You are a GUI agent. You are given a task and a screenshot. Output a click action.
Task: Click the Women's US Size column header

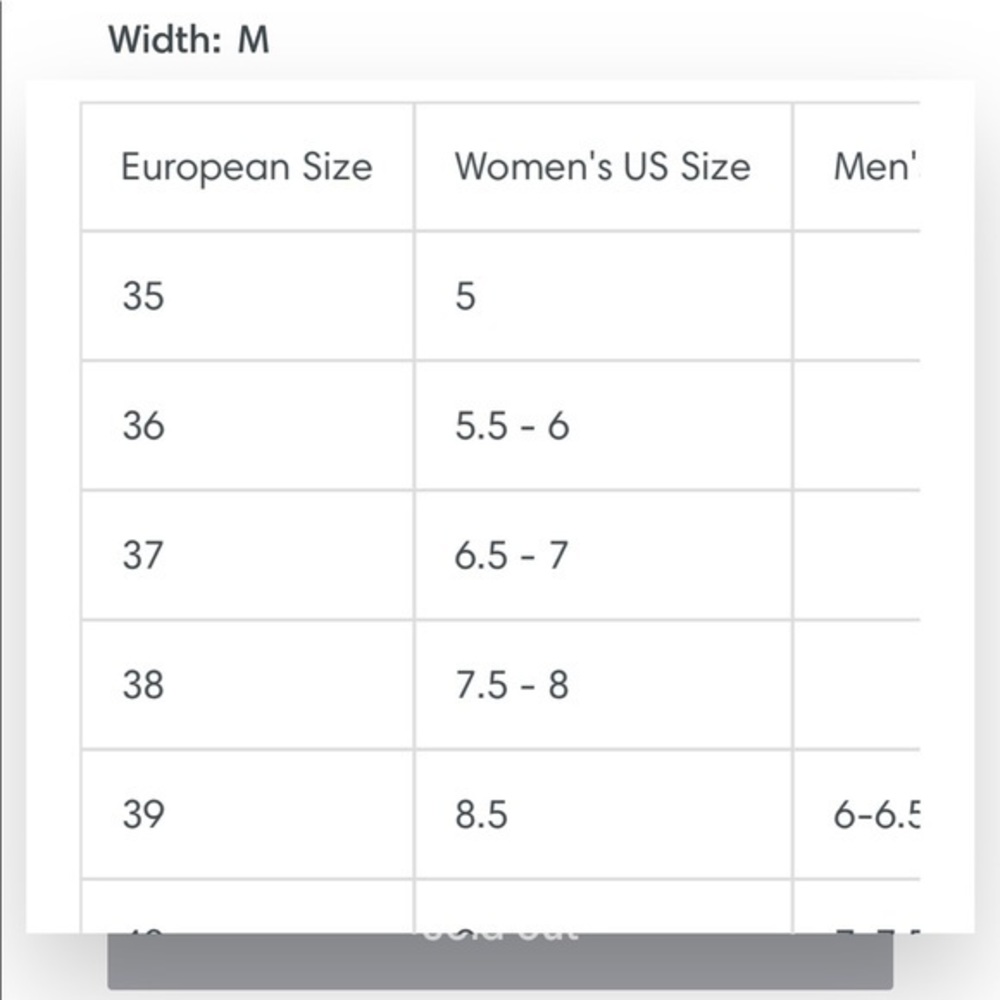pos(602,166)
